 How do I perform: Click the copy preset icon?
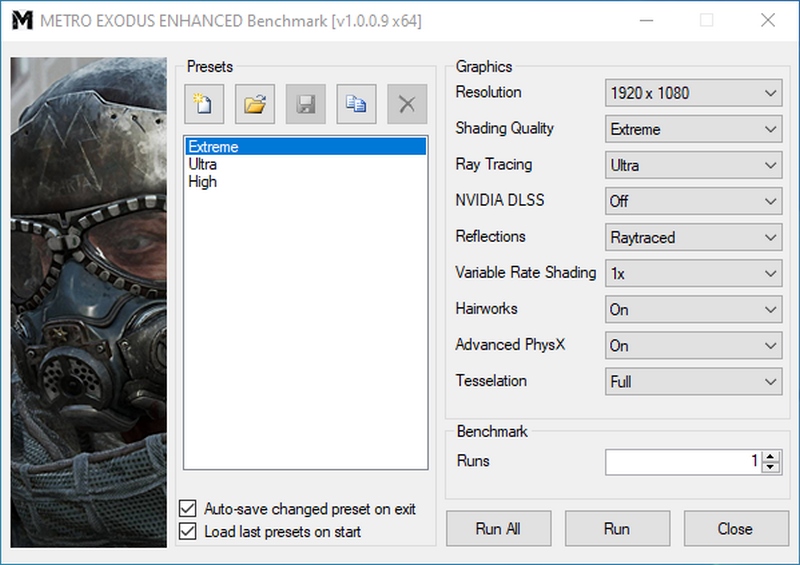tap(356, 103)
